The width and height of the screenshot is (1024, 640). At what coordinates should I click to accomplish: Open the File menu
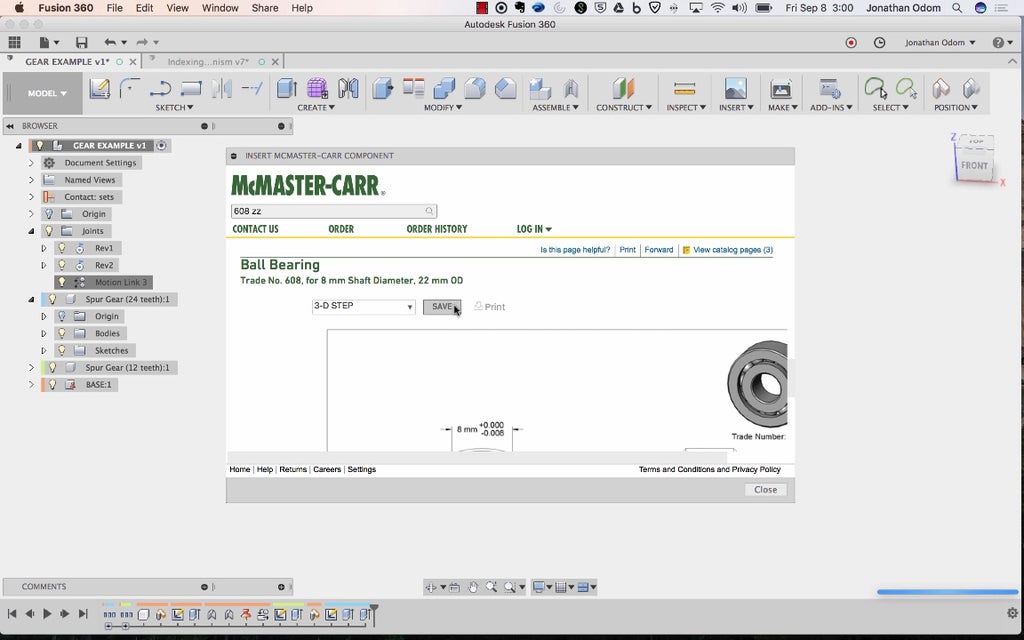[x=114, y=8]
